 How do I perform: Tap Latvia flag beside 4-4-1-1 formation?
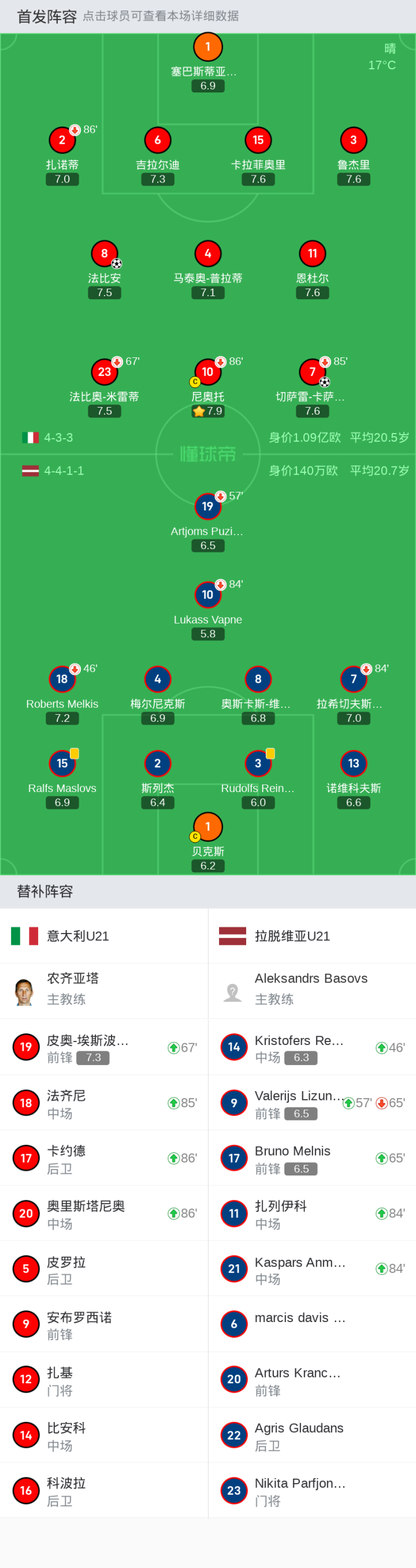(31, 471)
